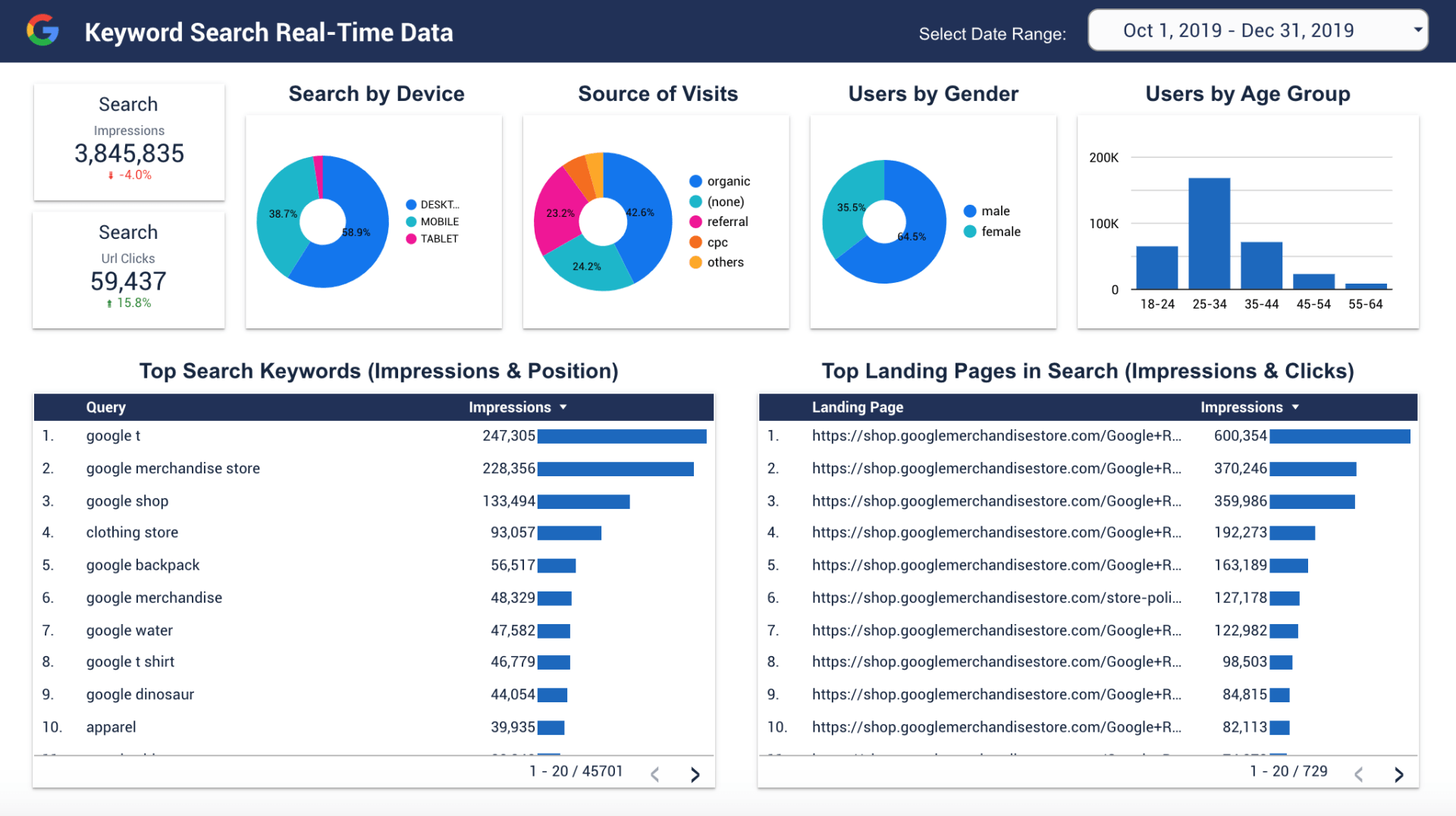Click the 24.2% (none) donut slice
Image resolution: width=1456 pixels, height=816 pixels.
[586, 267]
